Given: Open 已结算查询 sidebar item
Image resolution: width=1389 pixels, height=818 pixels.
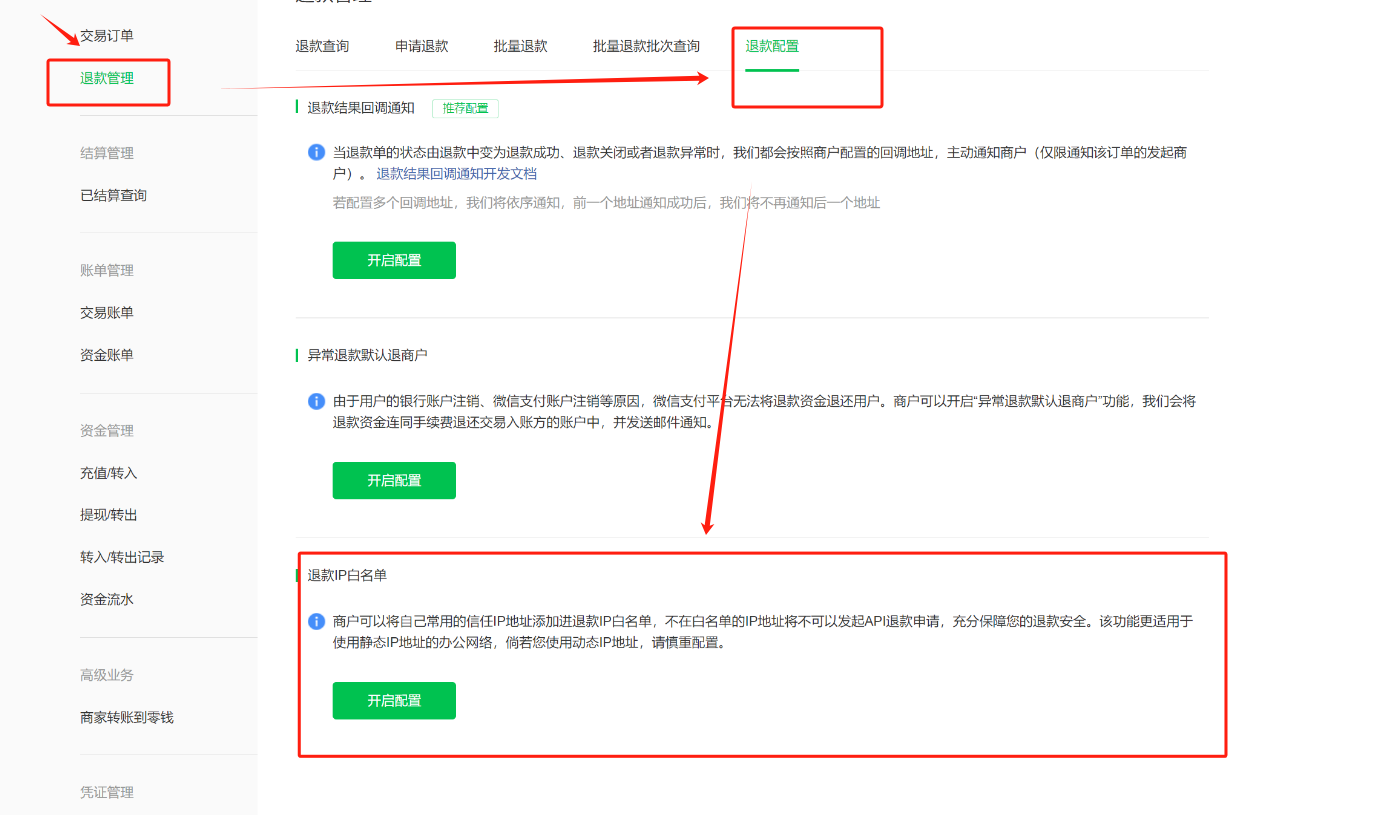Looking at the screenshot, I should point(114,195).
